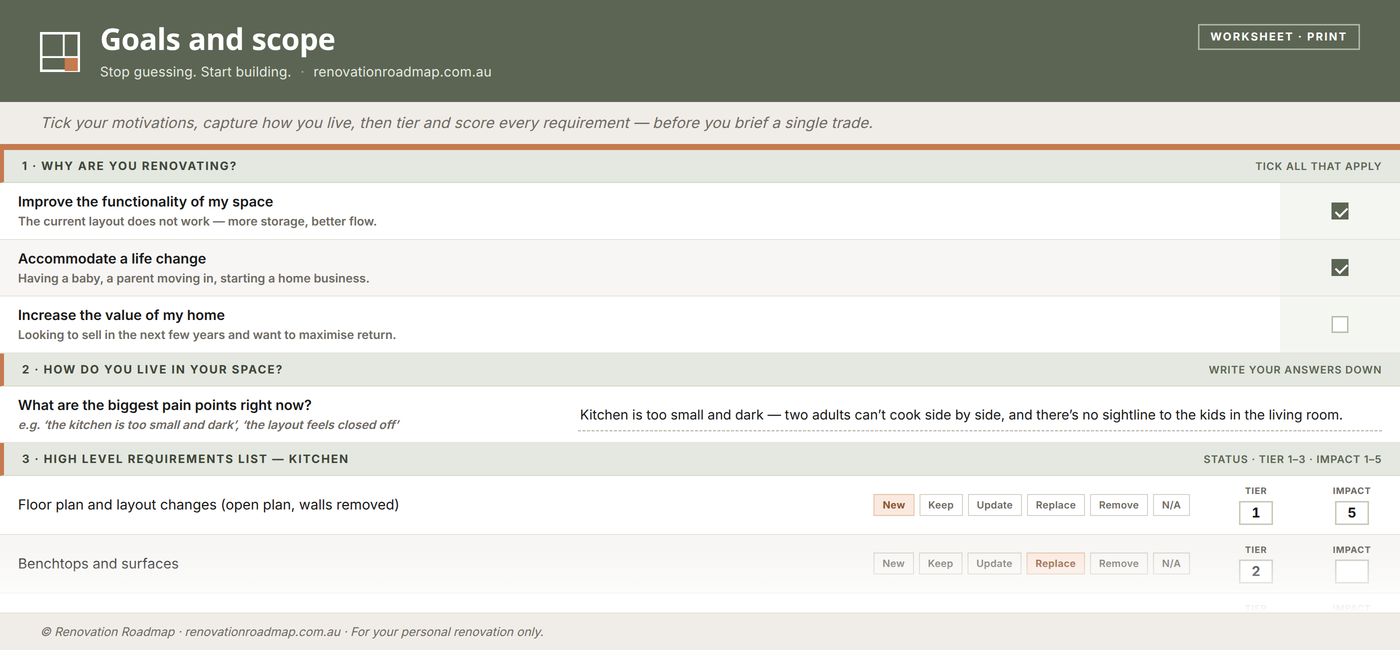Edit the Tier box for benchtops row
The width and height of the screenshot is (1400, 650).
click(x=1256, y=572)
